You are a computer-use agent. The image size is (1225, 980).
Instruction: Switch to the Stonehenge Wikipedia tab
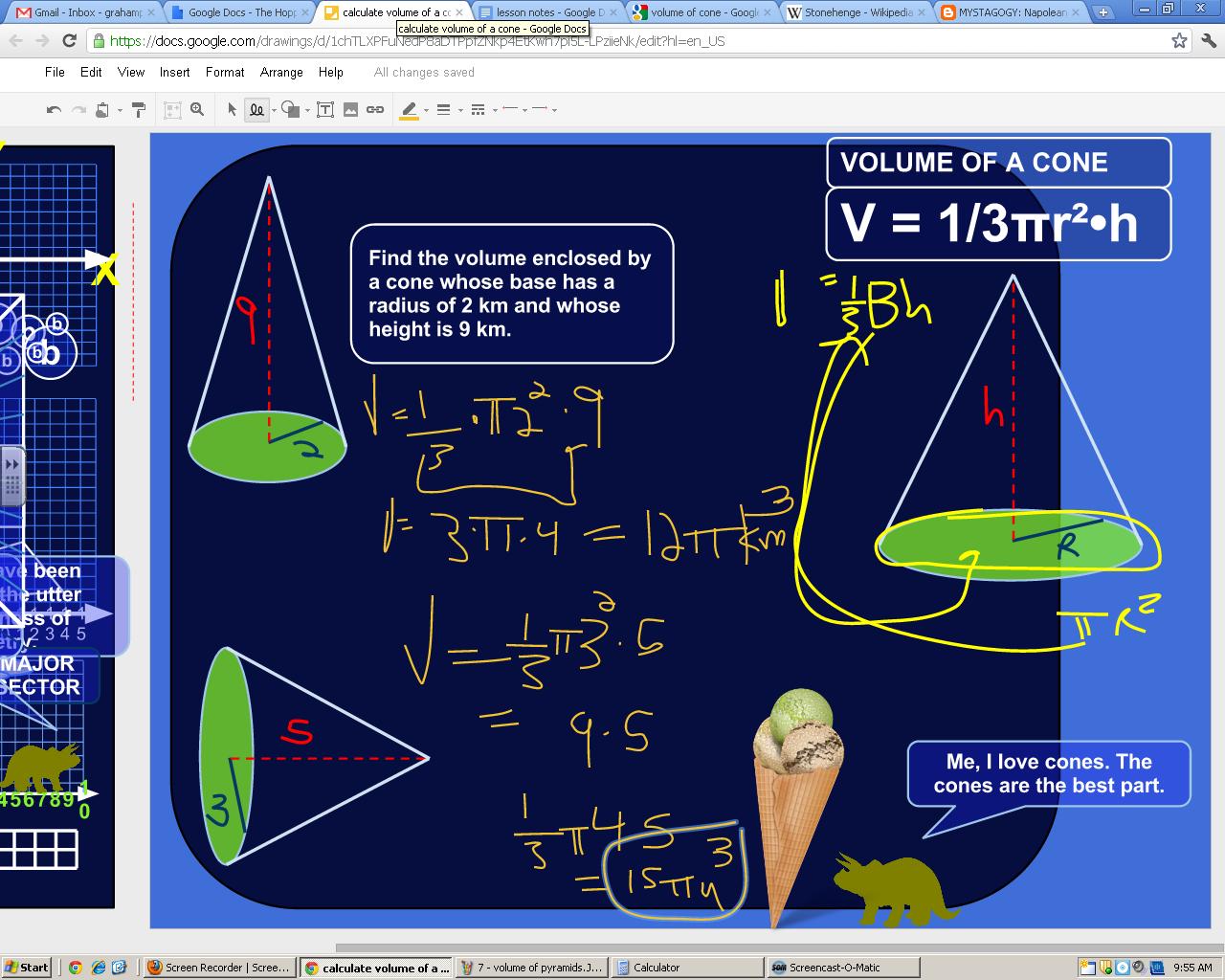coord(856,12)
